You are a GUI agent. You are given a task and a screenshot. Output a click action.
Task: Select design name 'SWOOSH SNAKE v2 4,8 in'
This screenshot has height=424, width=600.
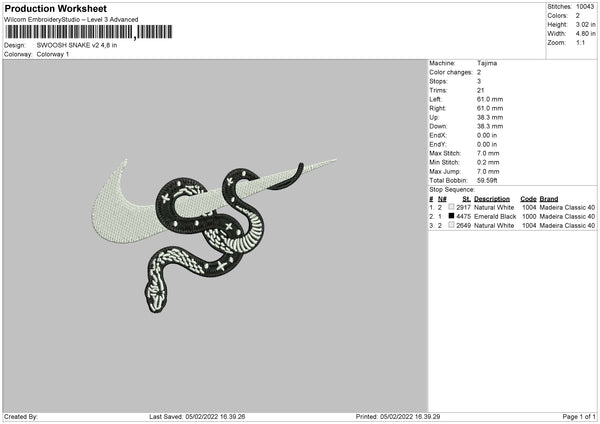click(77, 45)
